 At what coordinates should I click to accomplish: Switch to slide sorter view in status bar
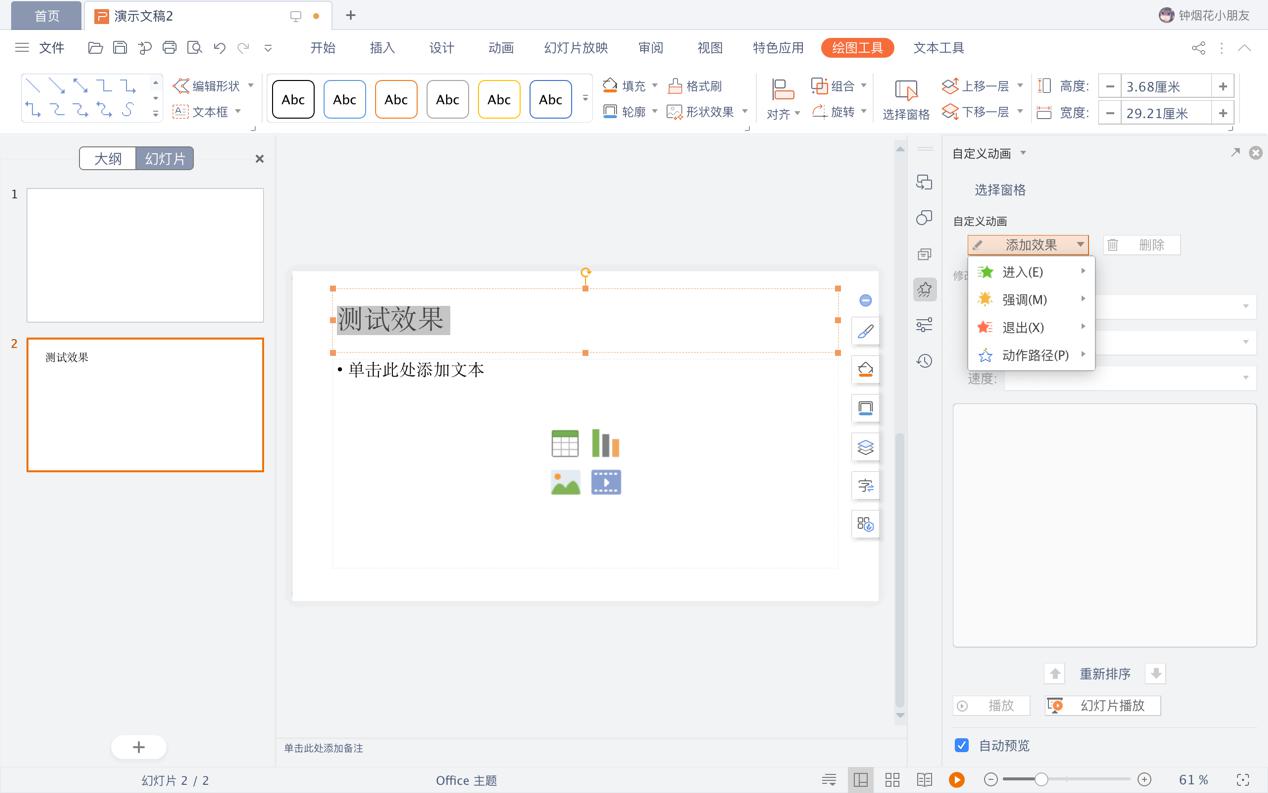coord(891,779)
